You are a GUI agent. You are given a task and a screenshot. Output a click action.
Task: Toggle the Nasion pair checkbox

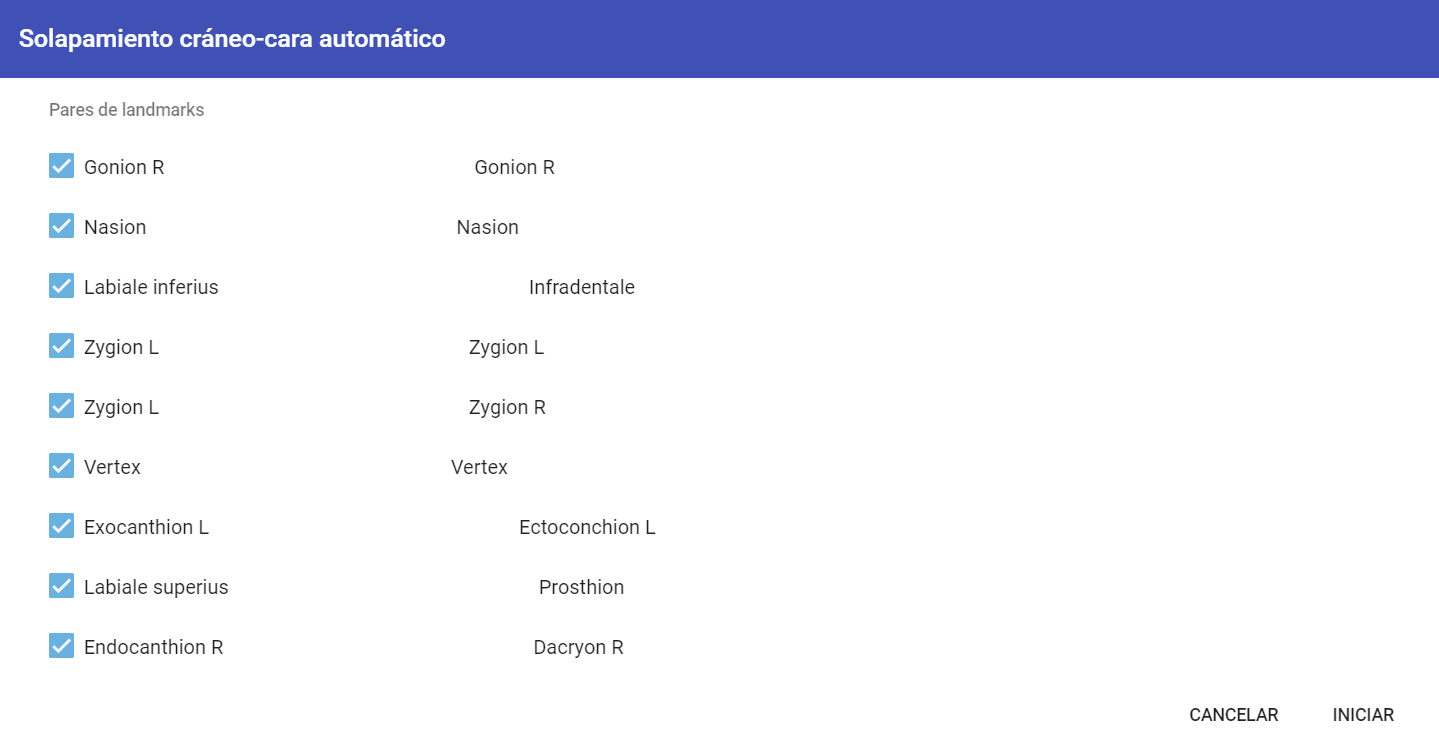pos(61,226)
